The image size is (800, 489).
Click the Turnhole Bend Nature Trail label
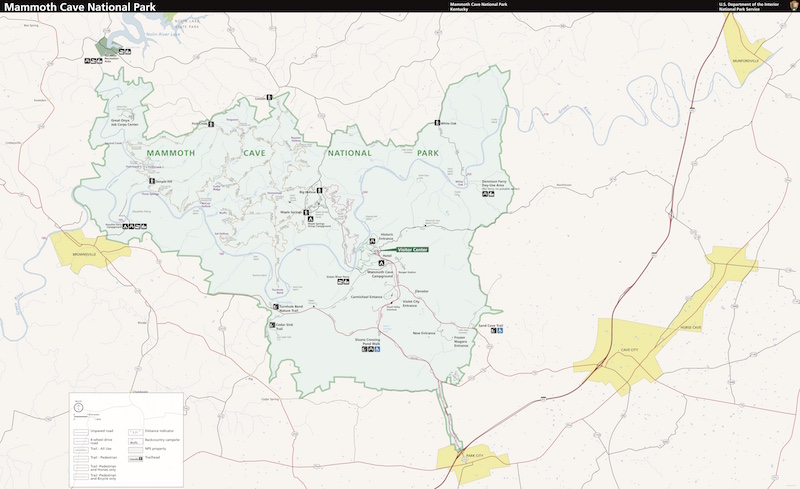(291, 308)
